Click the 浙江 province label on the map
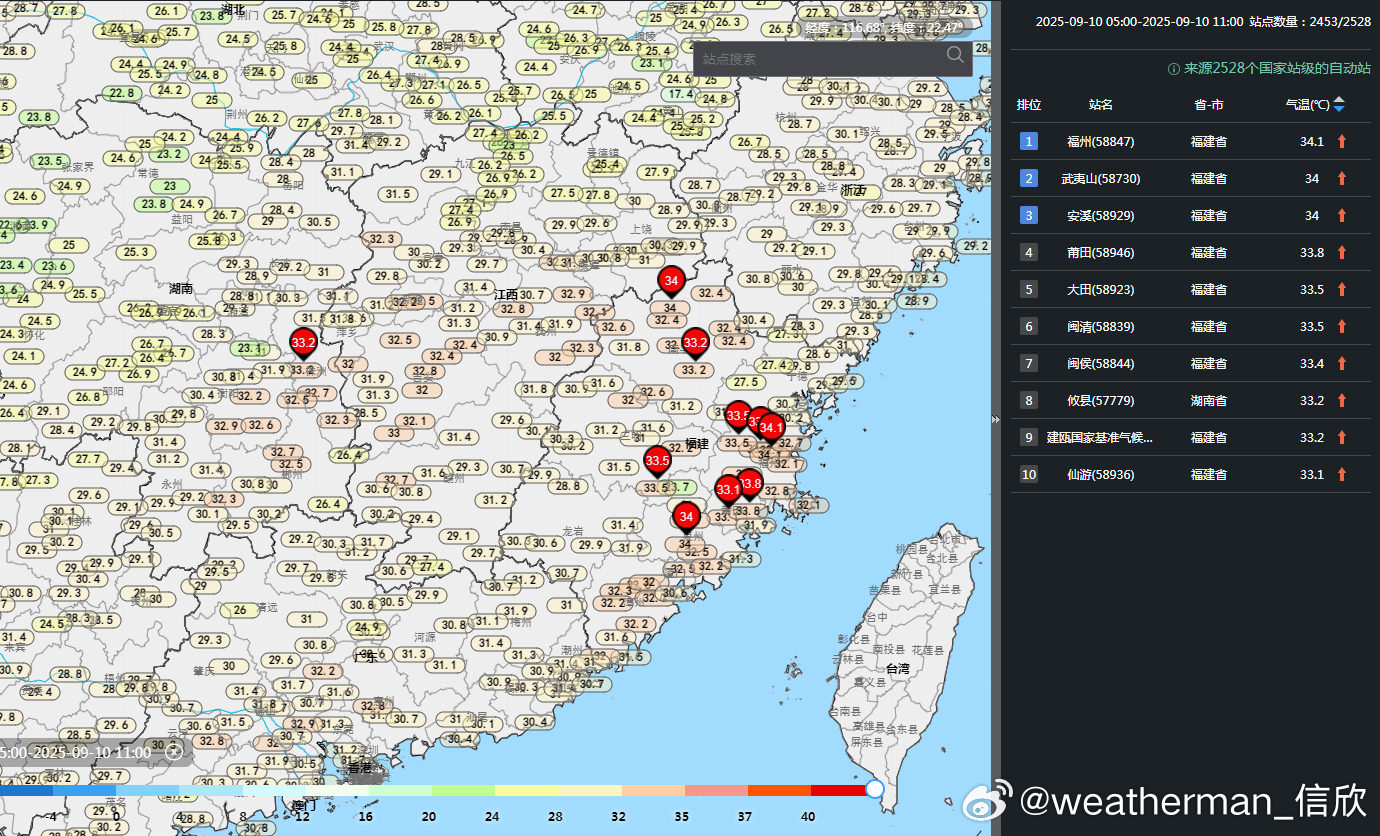 click(x=853, y=190)
